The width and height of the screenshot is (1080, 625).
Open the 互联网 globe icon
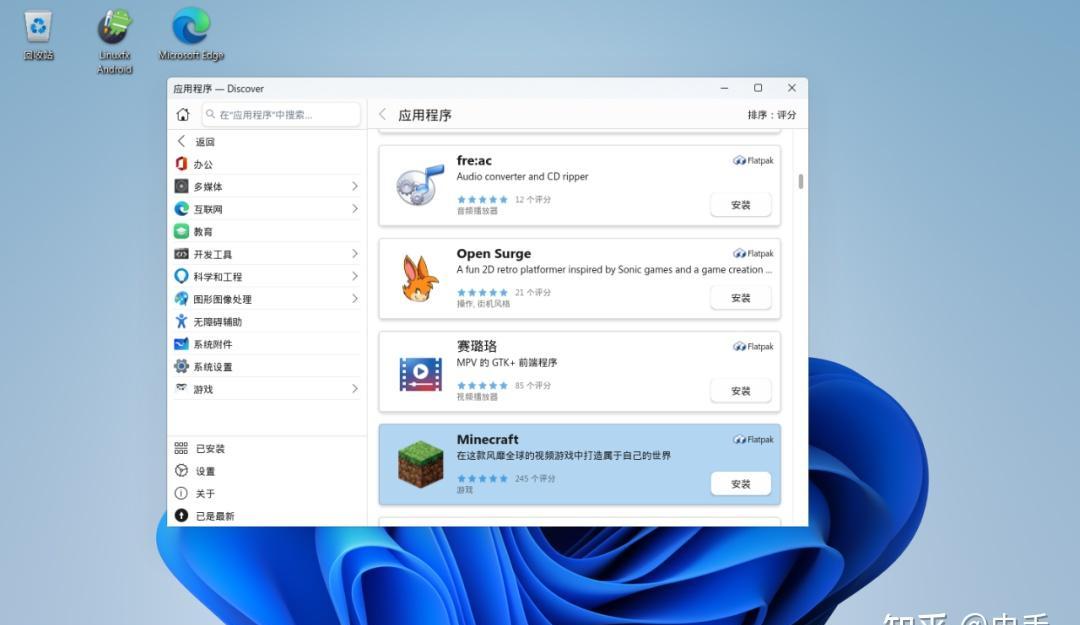click(x=181, y=209)
